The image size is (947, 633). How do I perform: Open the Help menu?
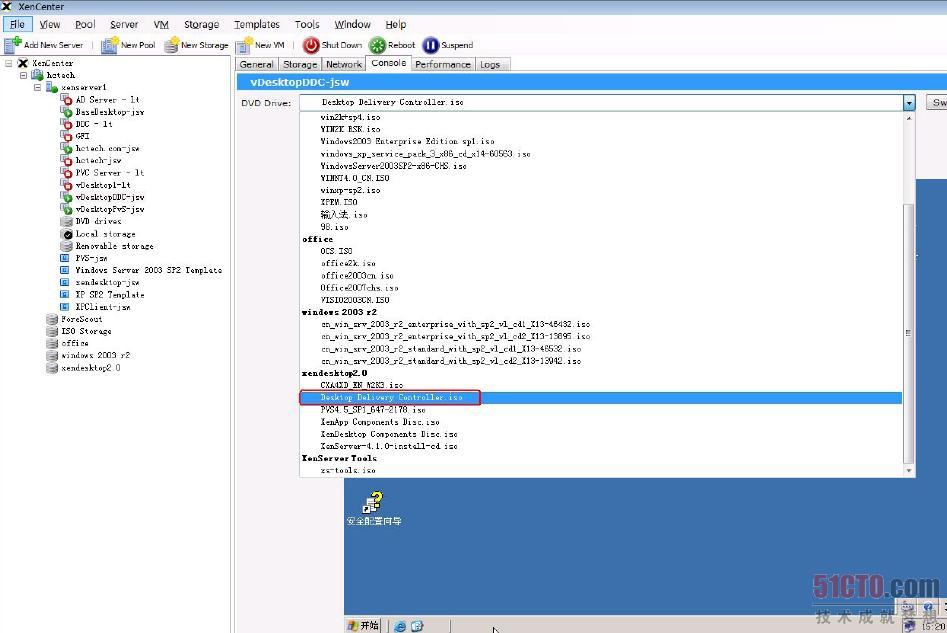[396, 24]
